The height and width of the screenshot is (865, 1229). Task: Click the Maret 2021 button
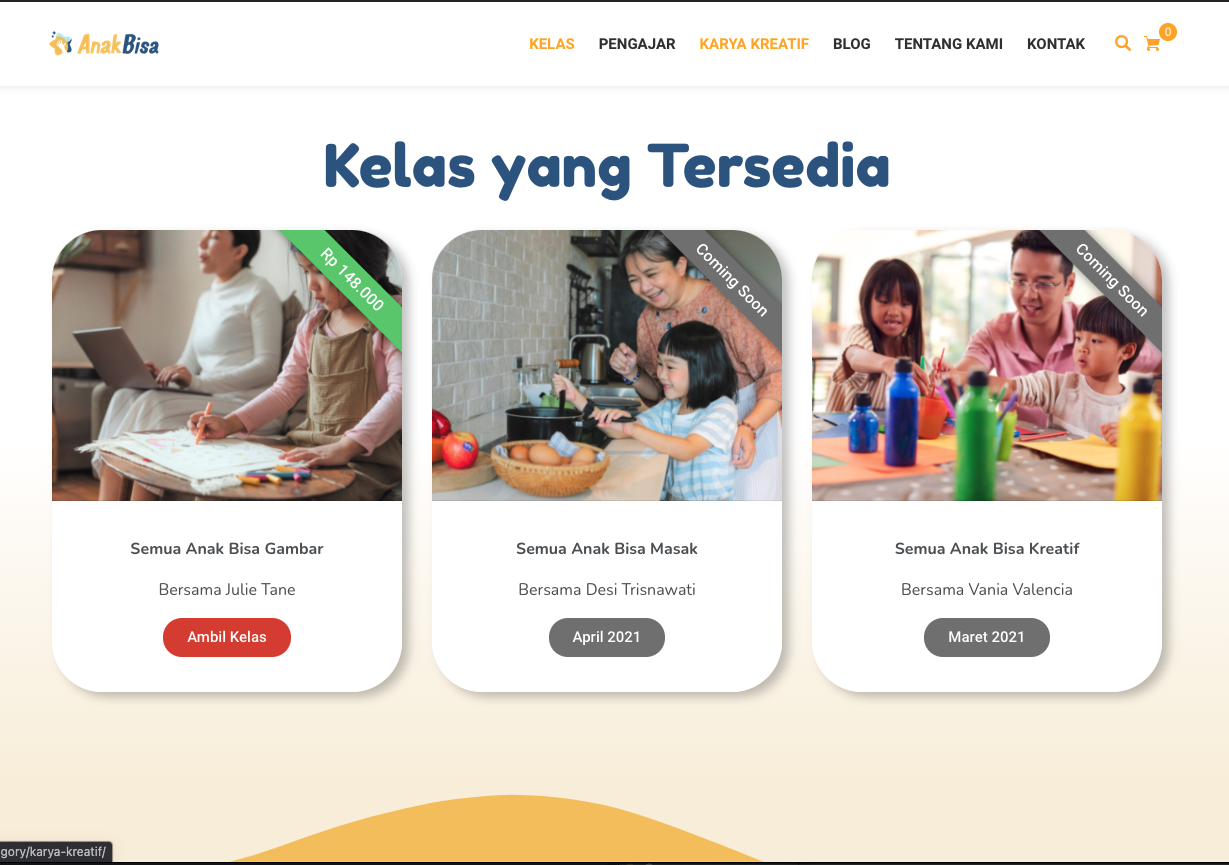987,637
